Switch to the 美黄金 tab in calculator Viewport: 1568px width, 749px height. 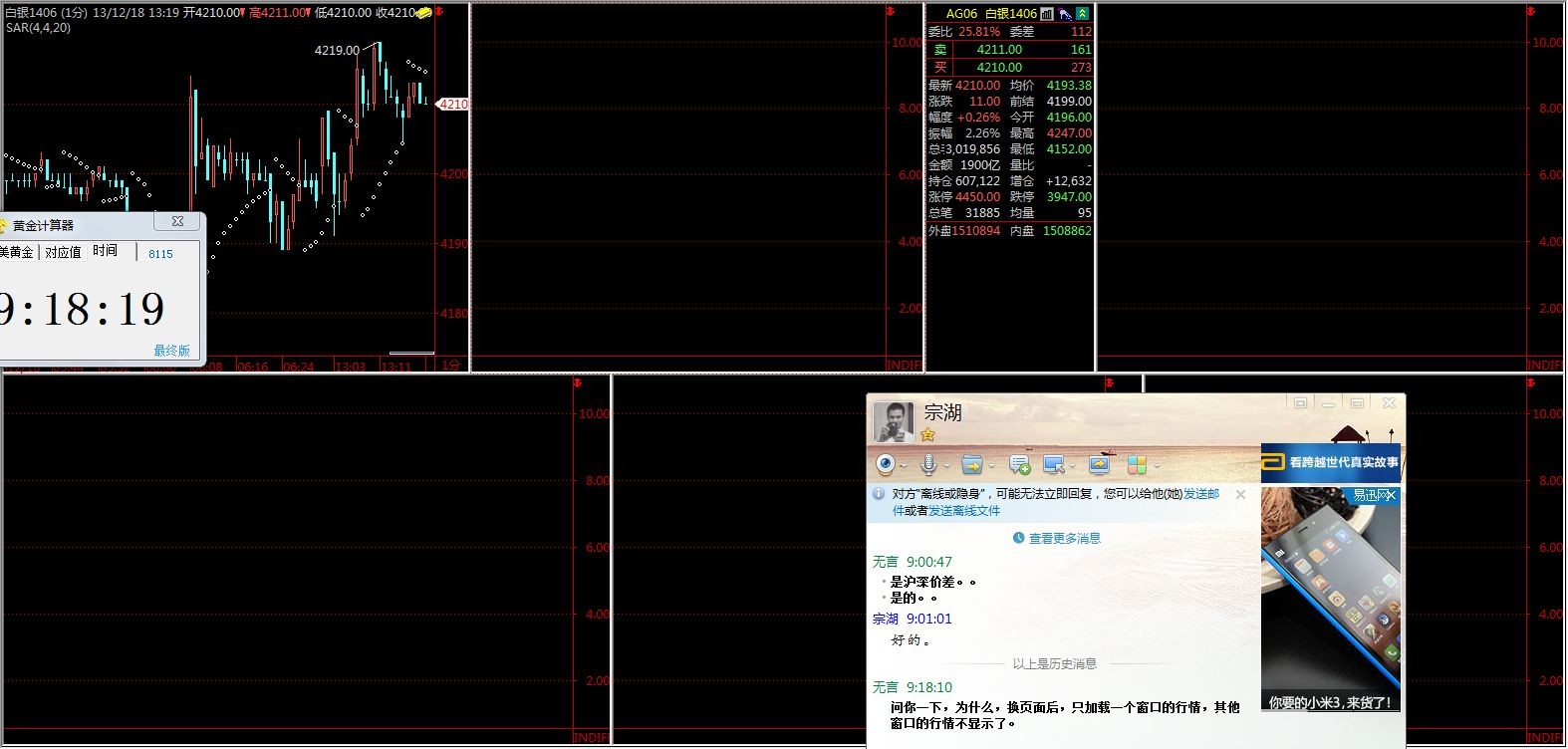[x=16, y=252]
